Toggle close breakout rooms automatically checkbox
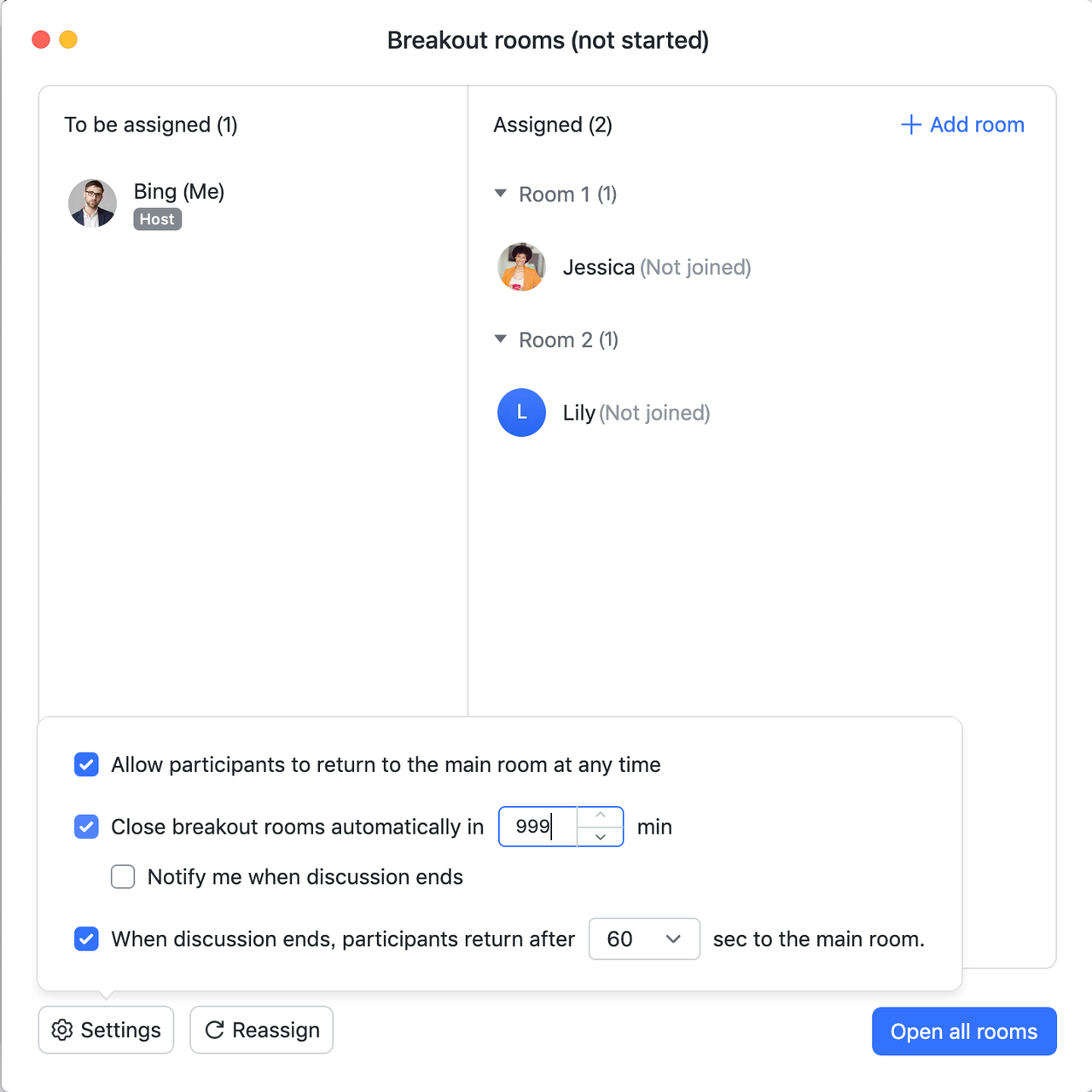This screenshot has width=1092, height=1092. click(x=86, y=827)
